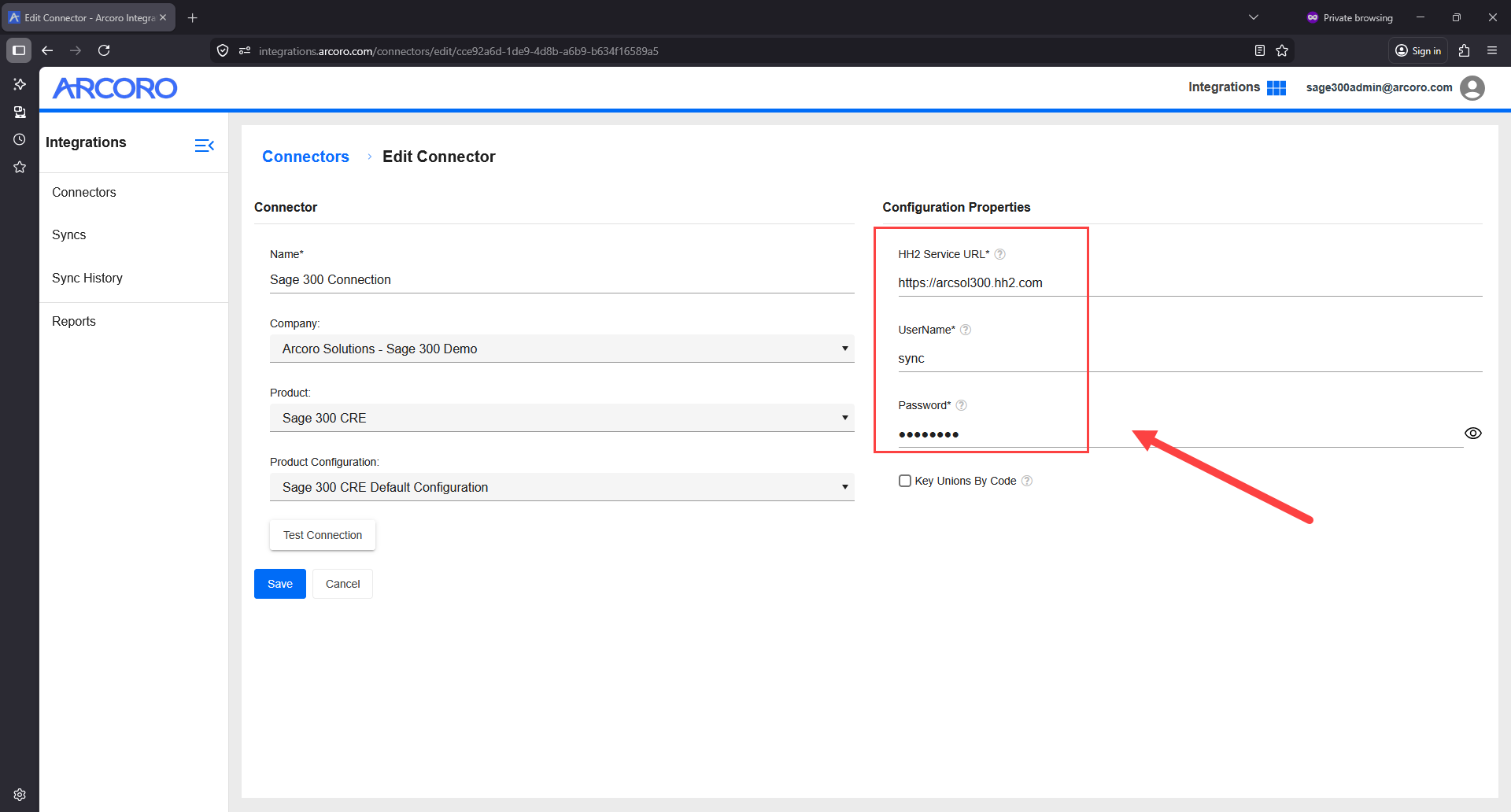Click the browser Sign in button
1511x812 pixels.
click(x=1418, y=50)
